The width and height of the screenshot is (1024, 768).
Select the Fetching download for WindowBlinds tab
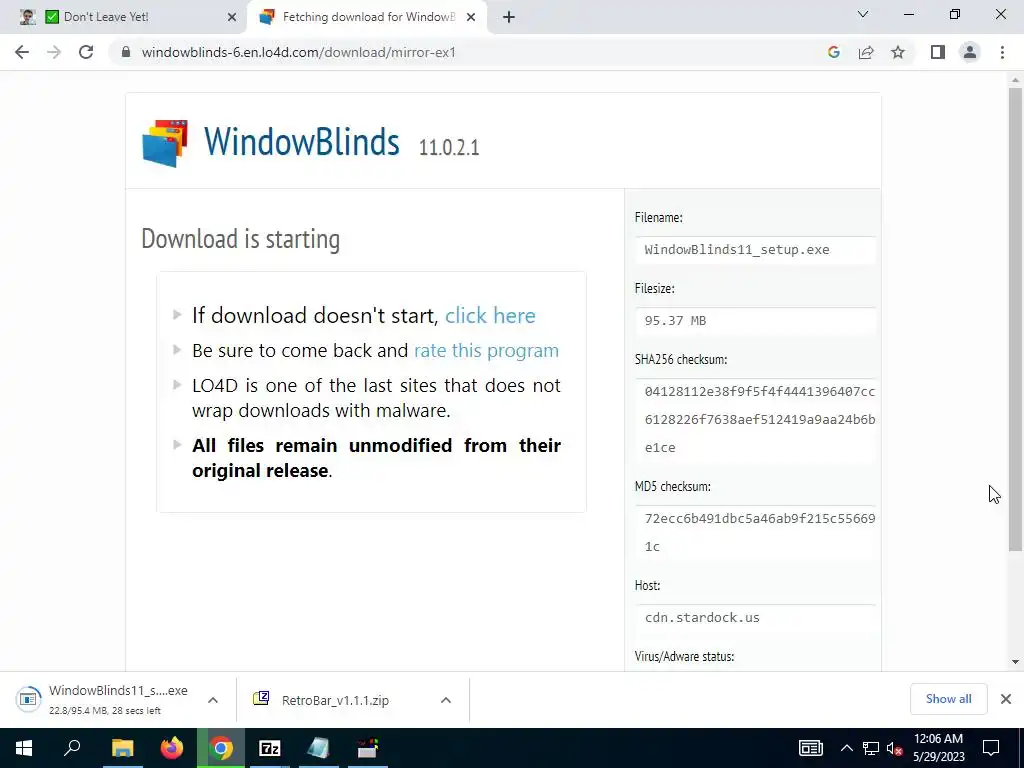pos(366,17)
